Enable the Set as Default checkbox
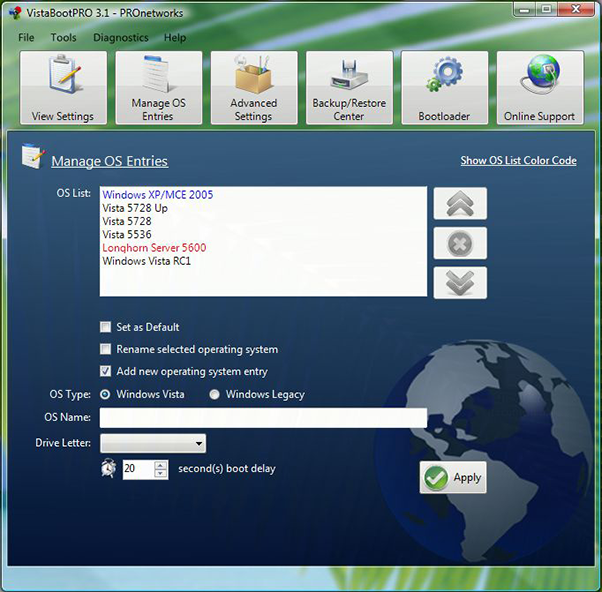Screen dimensions: 602x592 [x=105, y=327]
